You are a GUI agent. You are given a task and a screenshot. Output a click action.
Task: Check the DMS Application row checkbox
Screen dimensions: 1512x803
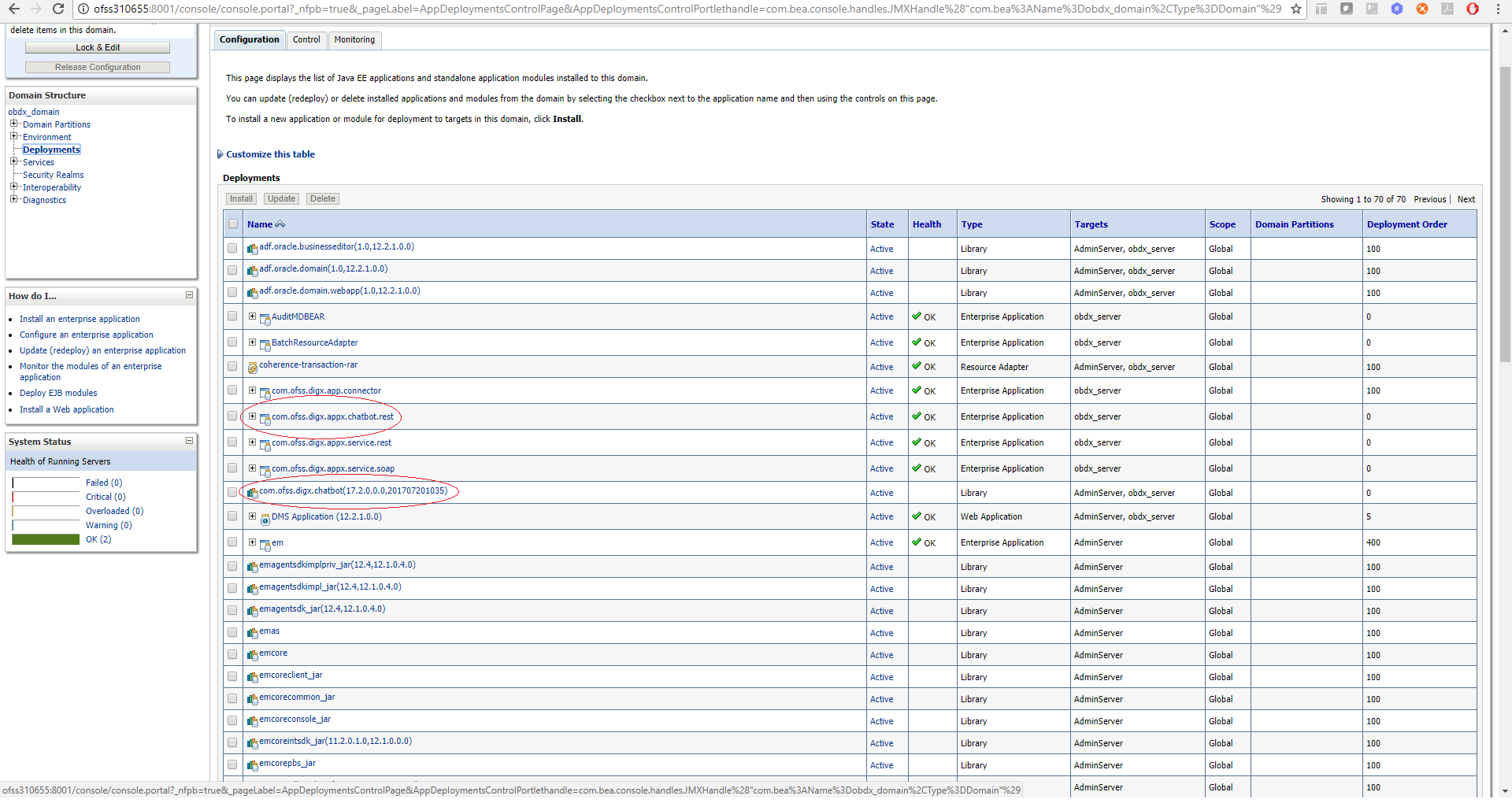coord(232,516)
